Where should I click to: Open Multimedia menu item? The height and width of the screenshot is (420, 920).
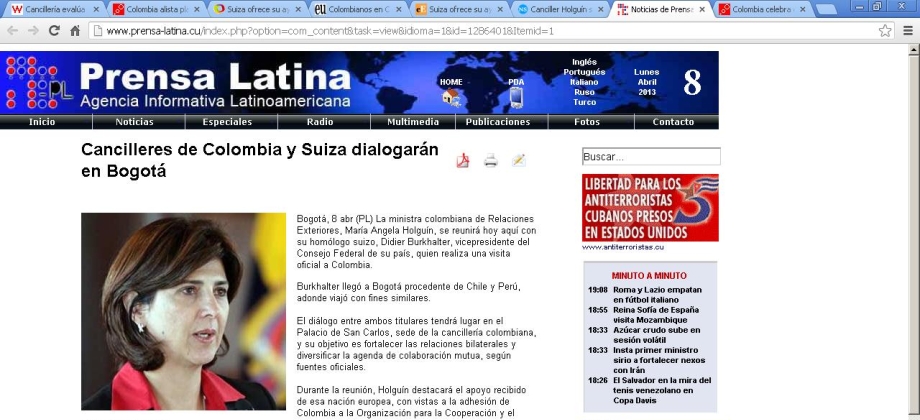coord(413,122)
